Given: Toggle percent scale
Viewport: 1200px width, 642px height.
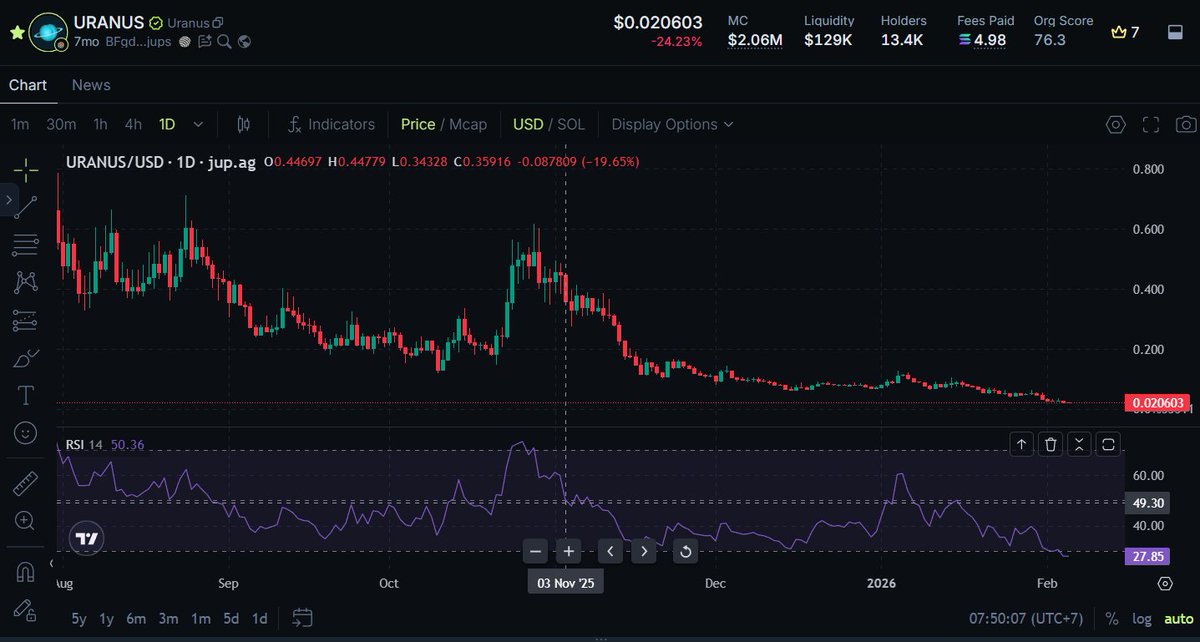Looking at the screenshot, I should tap(1112, 618).
